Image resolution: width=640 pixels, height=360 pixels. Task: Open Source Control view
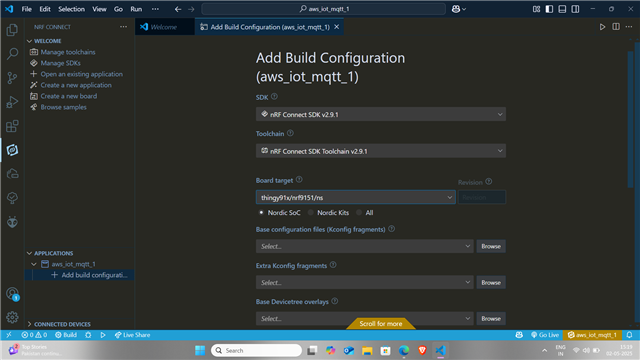point(12,78)
